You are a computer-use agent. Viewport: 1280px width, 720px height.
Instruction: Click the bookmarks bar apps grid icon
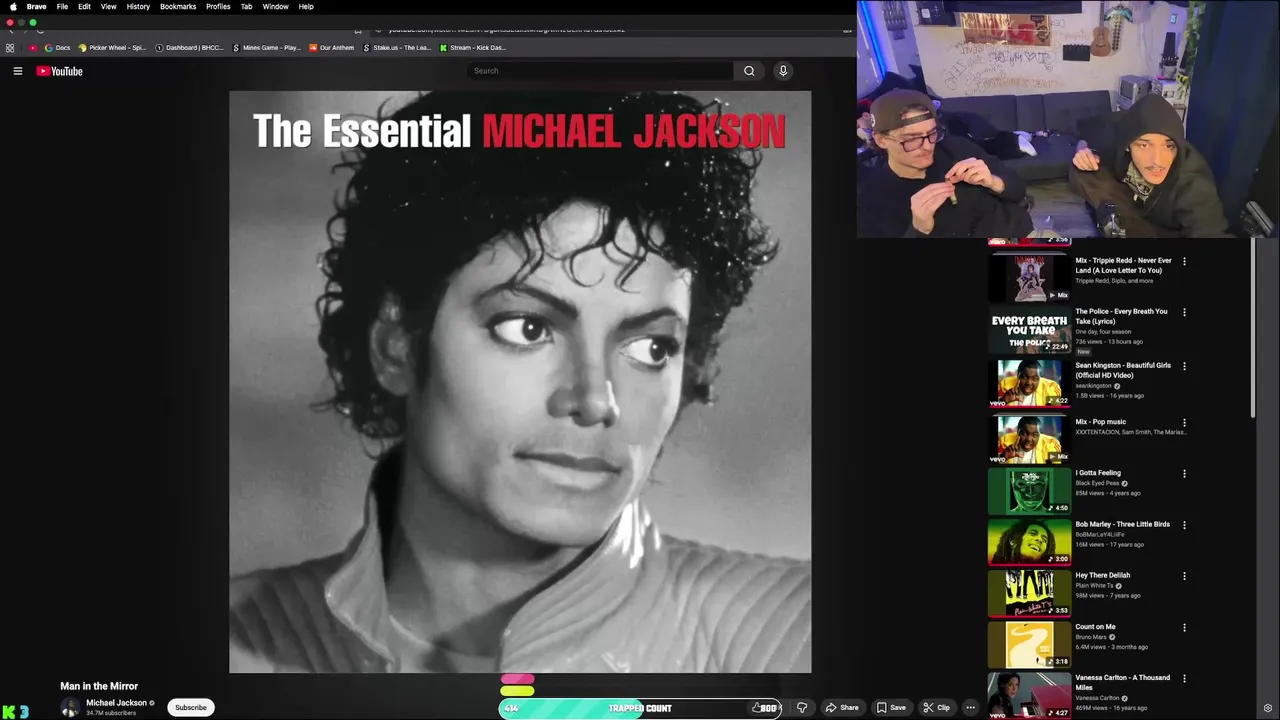pos(10,48)
